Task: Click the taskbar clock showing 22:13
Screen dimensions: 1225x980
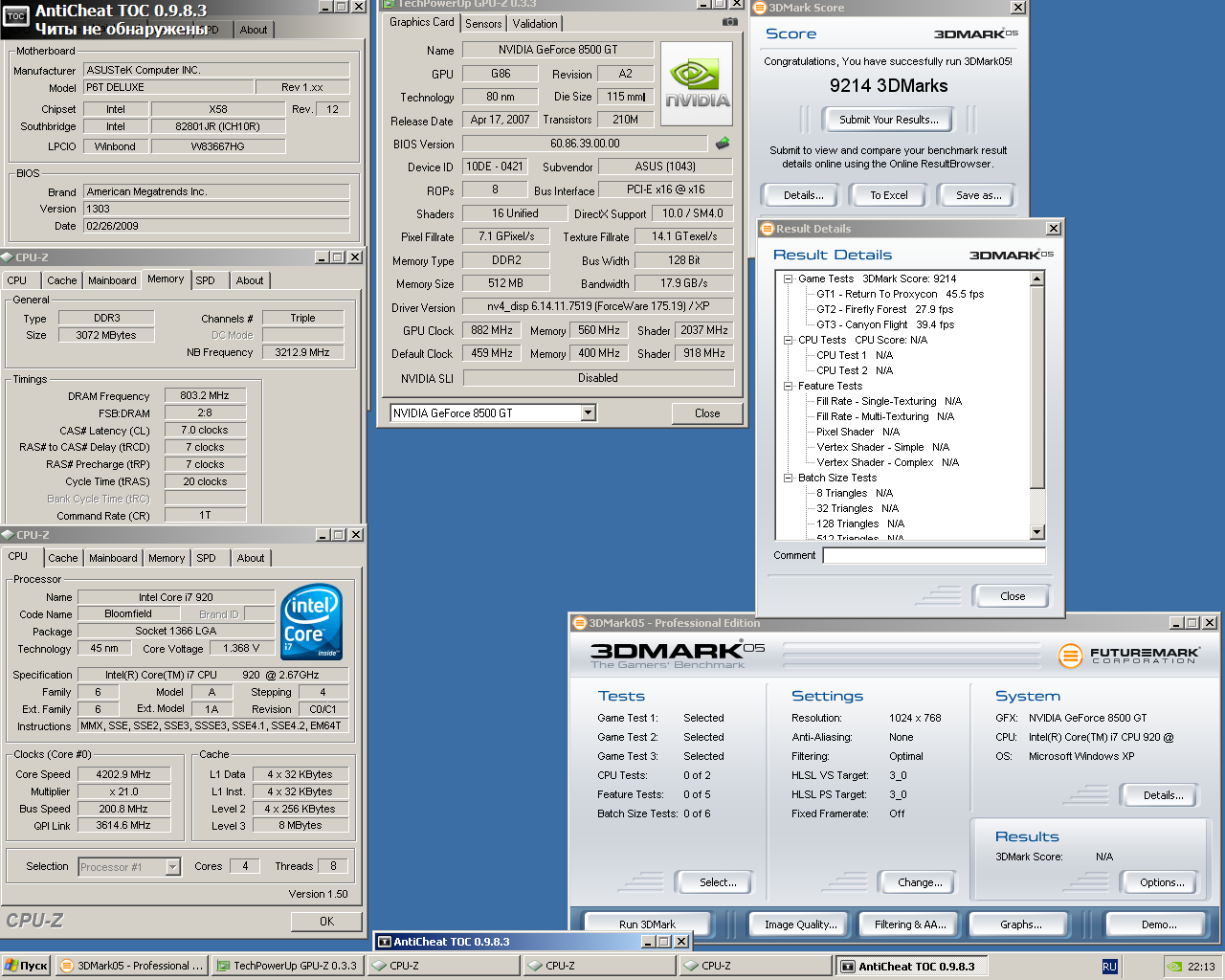Action: 1201,967
